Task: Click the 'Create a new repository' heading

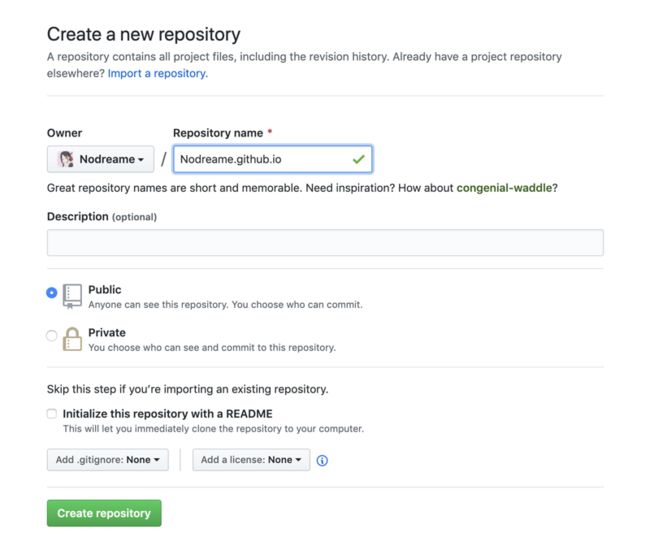Action: click(143, 34)
